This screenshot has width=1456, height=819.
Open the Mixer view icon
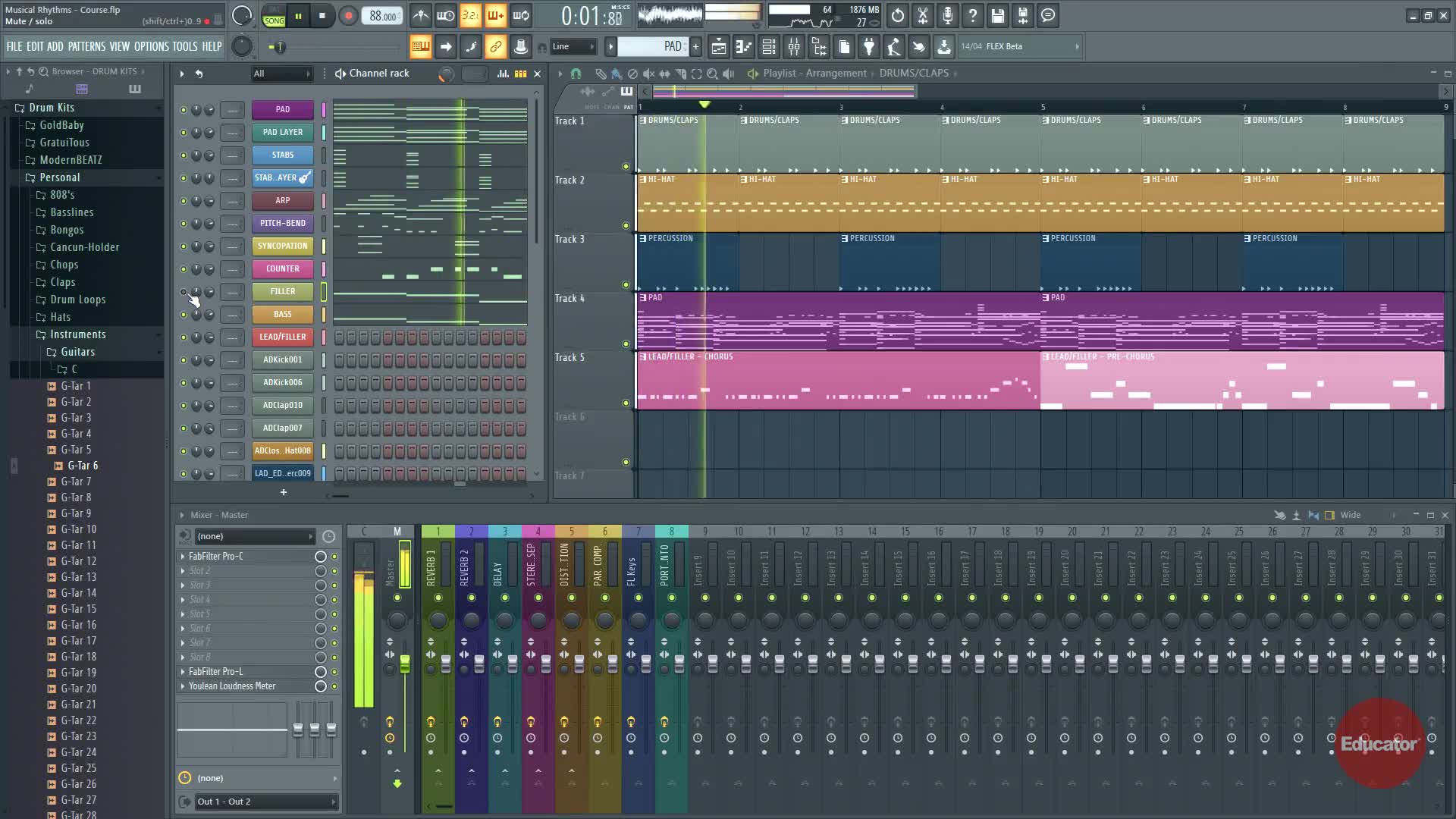pyautogui.click(x=794, y=47)
